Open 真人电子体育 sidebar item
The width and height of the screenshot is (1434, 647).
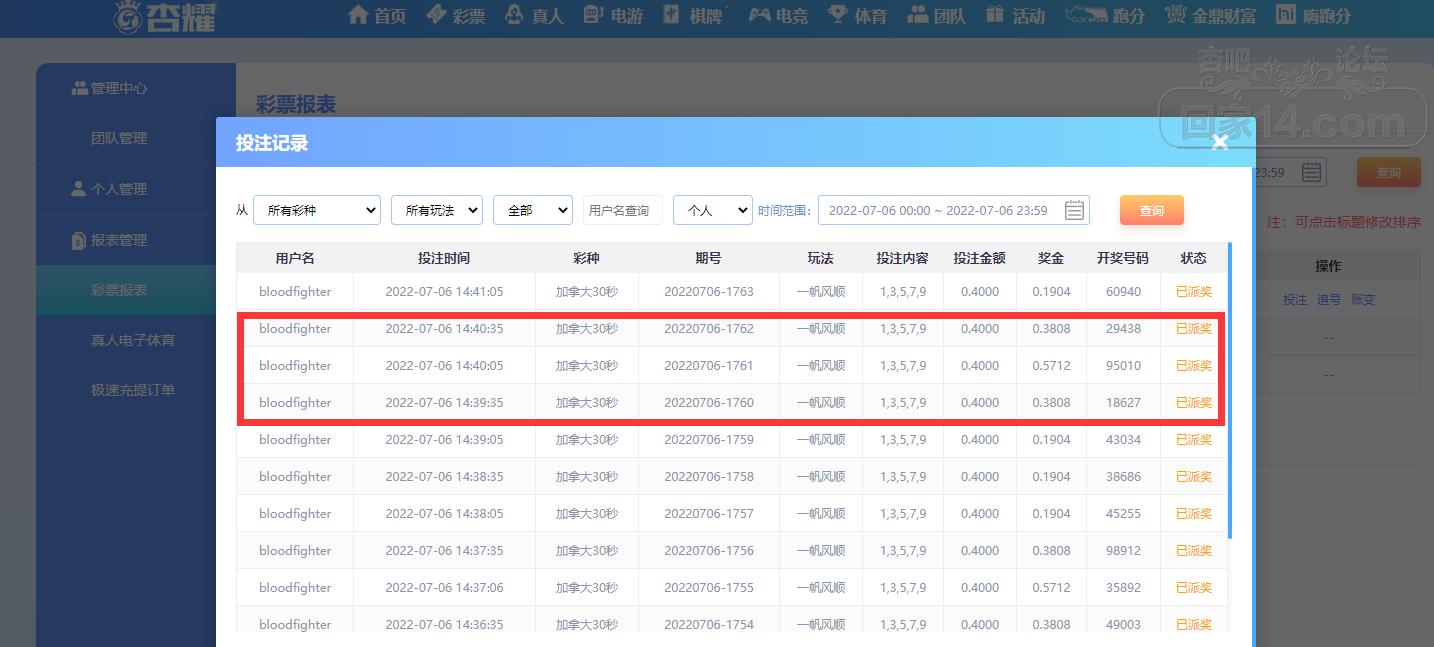click(x=133, y=340)
